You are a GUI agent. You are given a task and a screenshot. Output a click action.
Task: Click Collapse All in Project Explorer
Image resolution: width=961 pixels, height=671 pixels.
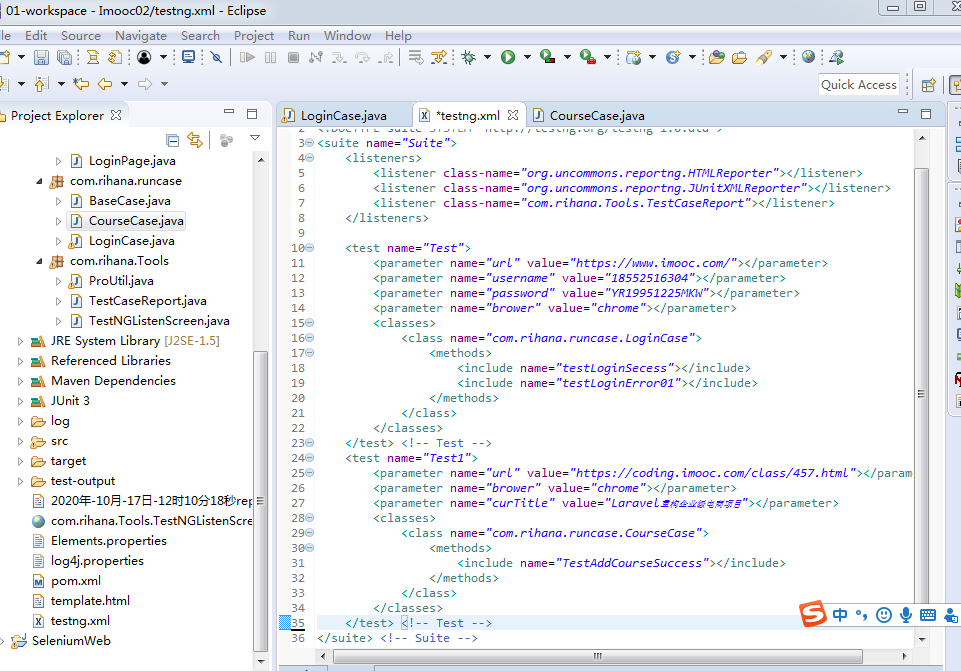coord(172,140)
